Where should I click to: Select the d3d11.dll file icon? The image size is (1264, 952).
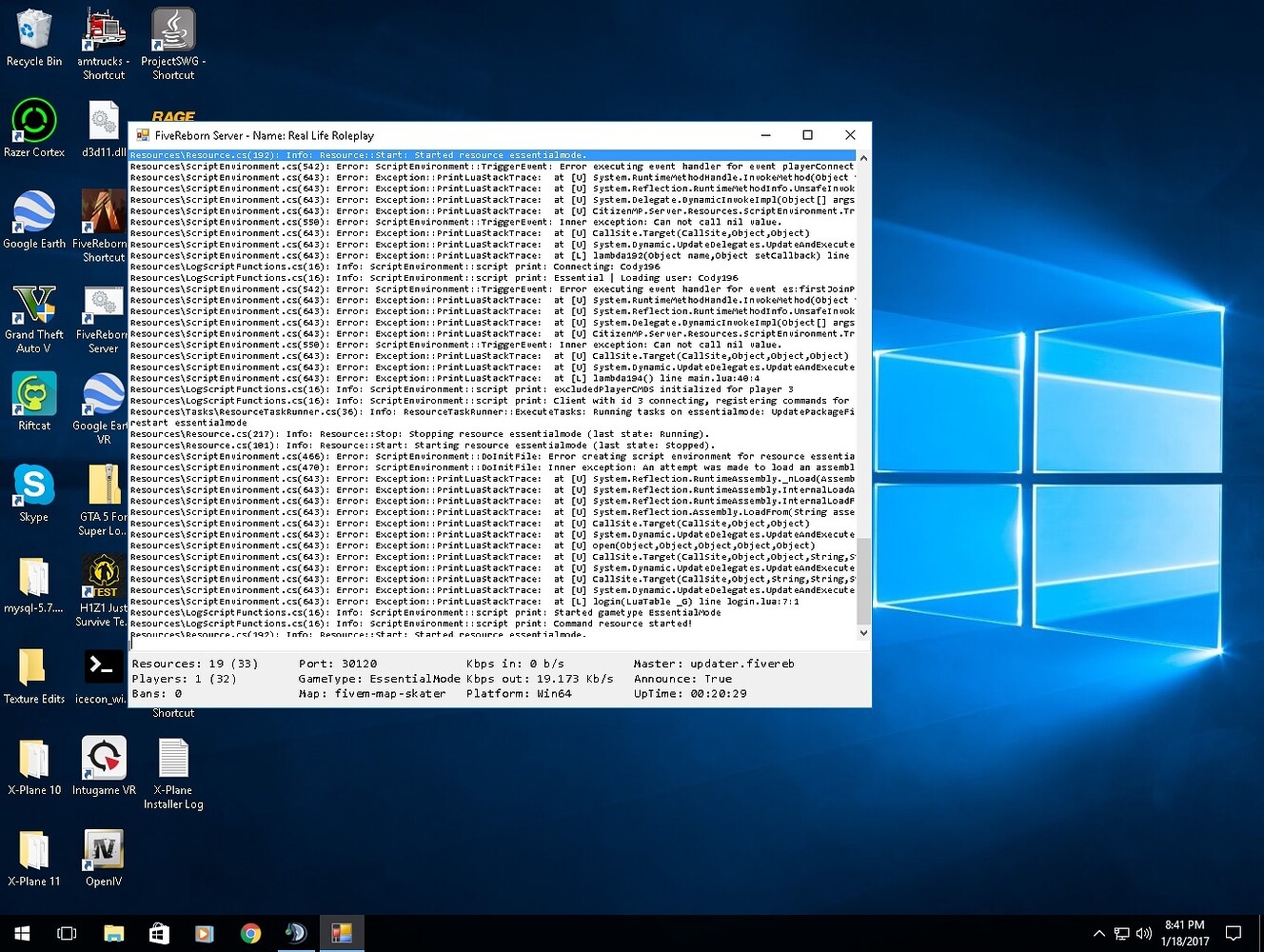104,129
